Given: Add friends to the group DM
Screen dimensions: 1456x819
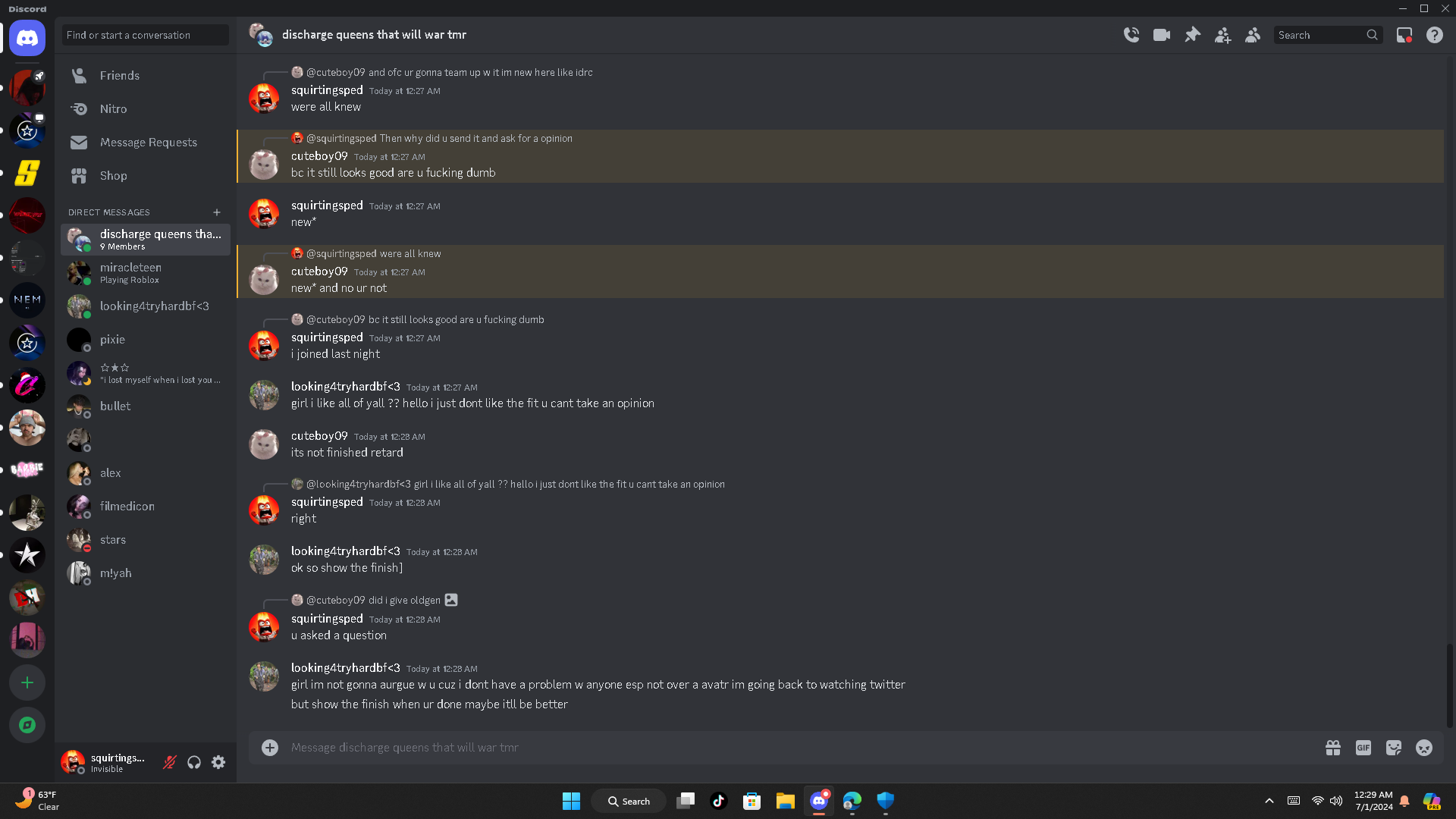Looking at the screenshot, I should [1222, 35].
